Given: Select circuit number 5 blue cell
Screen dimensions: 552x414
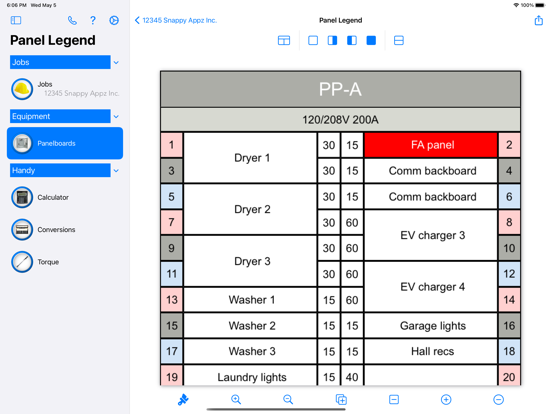Looking at the screenshot, I should (x=171, y=197).
